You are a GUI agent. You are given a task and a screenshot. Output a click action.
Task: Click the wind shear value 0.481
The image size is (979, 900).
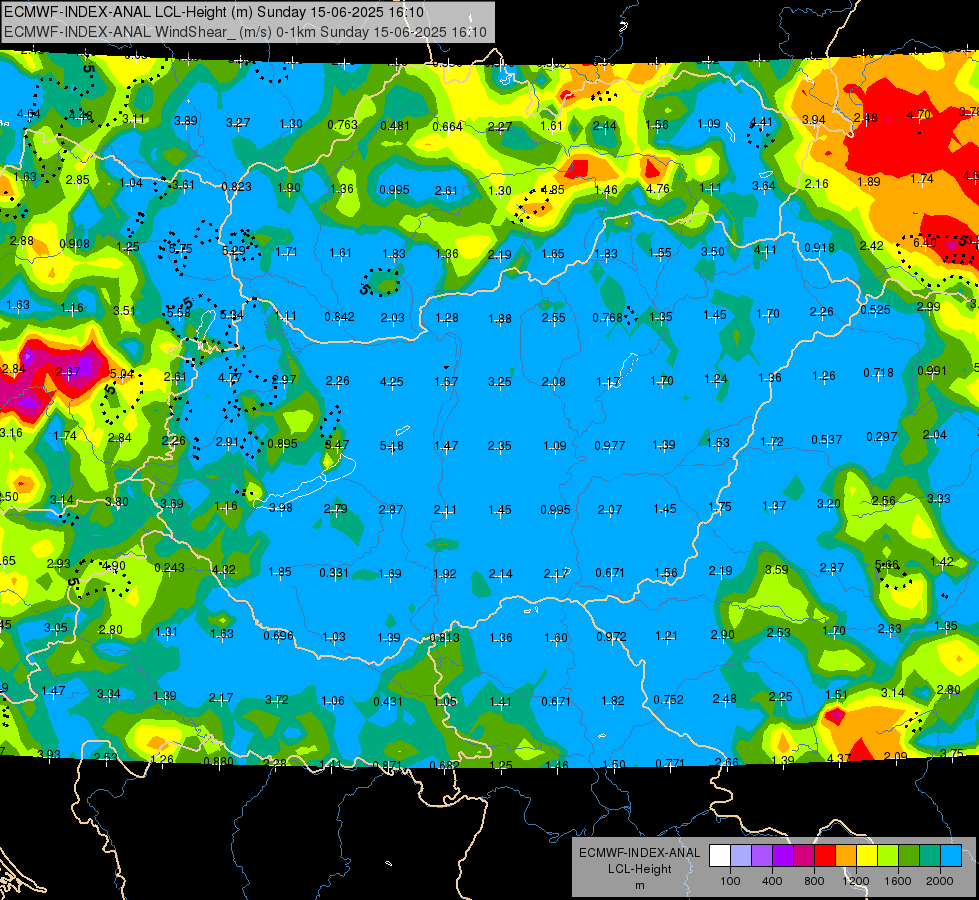pyautogui.click(x=395, y=126)
